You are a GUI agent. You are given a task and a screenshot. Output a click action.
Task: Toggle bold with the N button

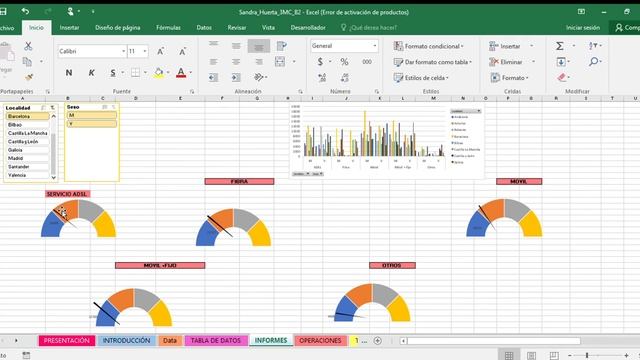(x=69, y=73)
